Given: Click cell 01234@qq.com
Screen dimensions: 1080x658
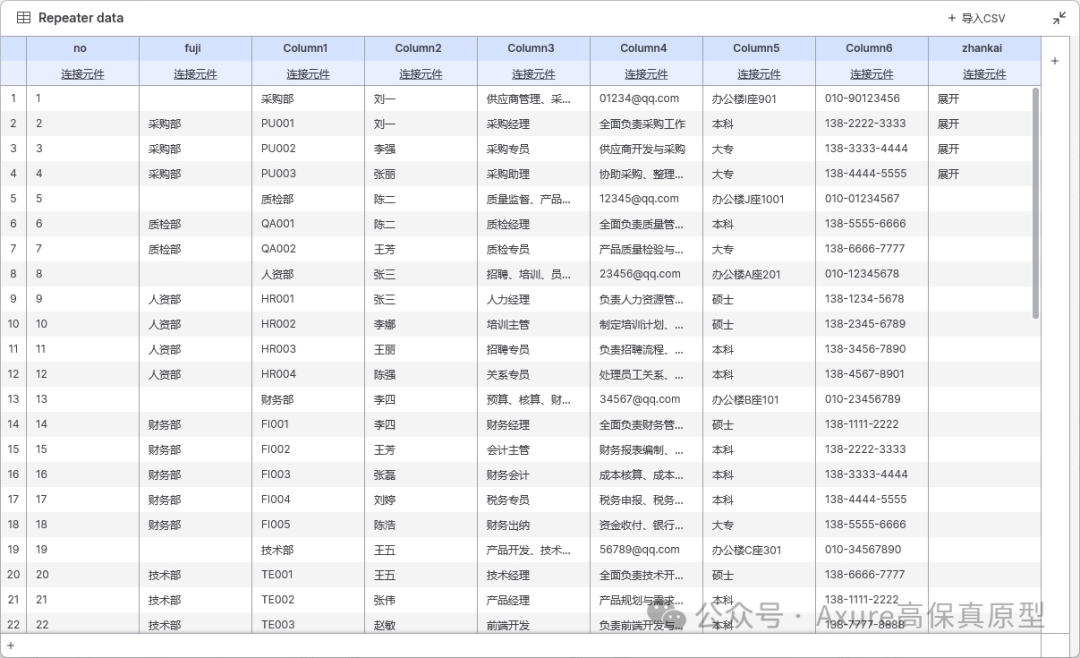Looking at the screenshot, I should 646,99.
